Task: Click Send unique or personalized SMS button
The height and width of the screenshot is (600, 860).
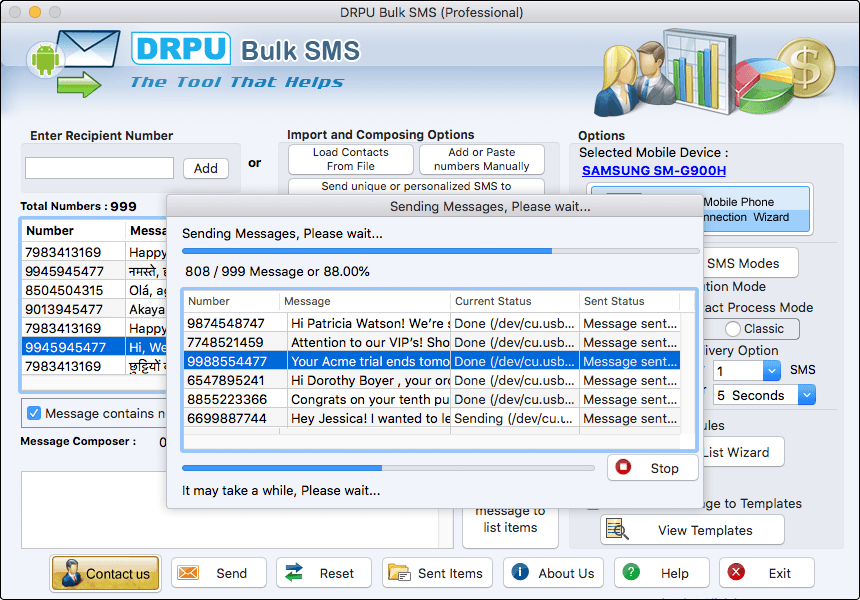Action: [x=416, y=186]
